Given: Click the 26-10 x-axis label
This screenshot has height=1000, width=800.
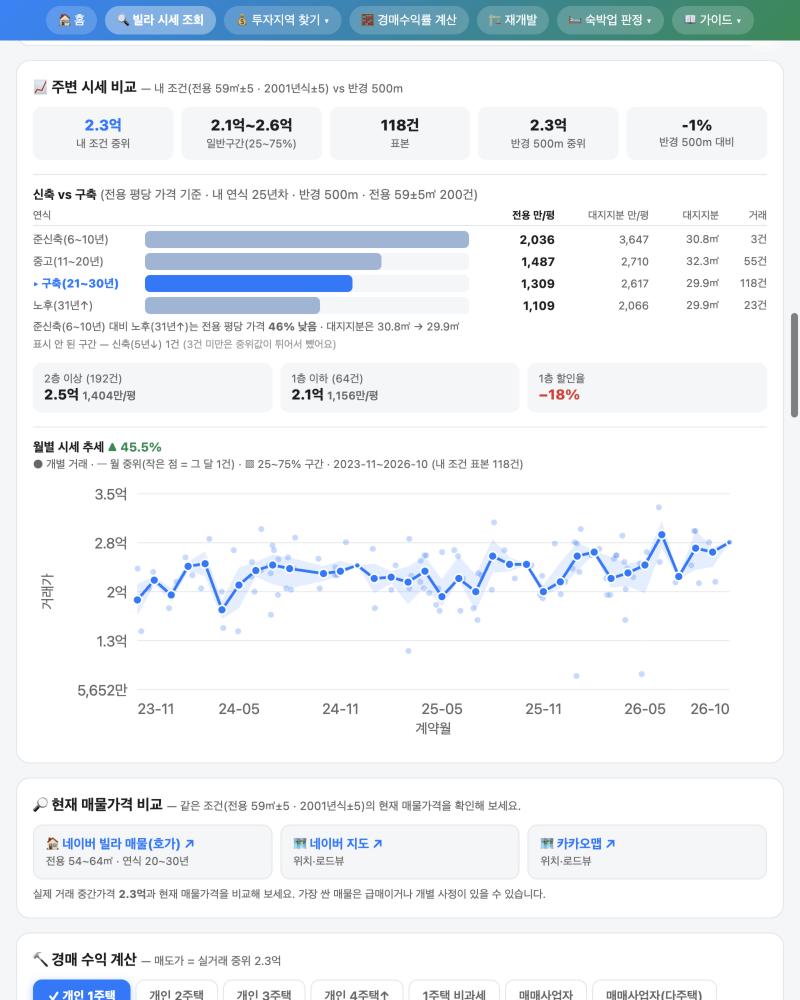Looking at the screenshot, I should pyautogui.click(x=709, y=709).
